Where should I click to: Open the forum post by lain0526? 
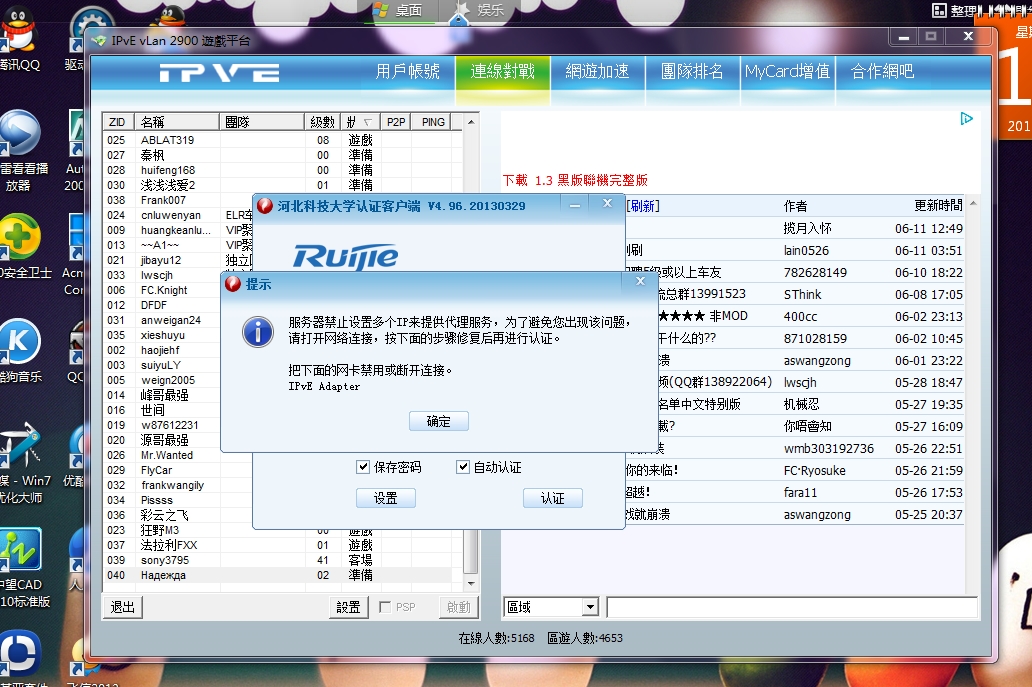point(794,250)
